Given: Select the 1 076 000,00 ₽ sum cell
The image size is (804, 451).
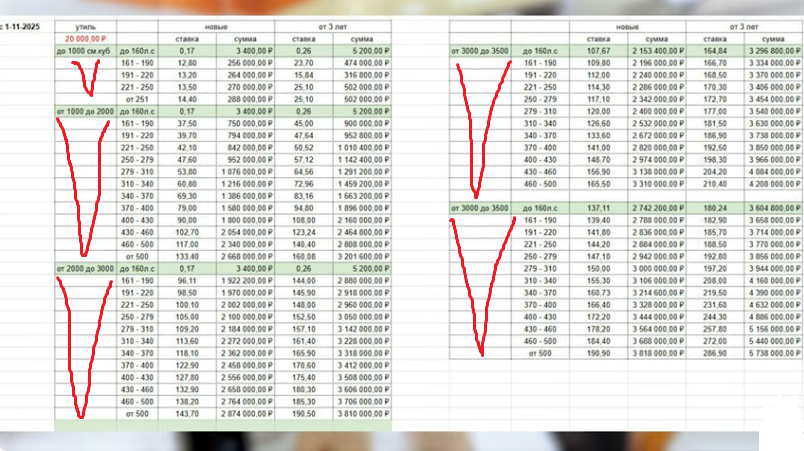Looking at the screenshot, I should pyautogui.click(x=246, y=172).
